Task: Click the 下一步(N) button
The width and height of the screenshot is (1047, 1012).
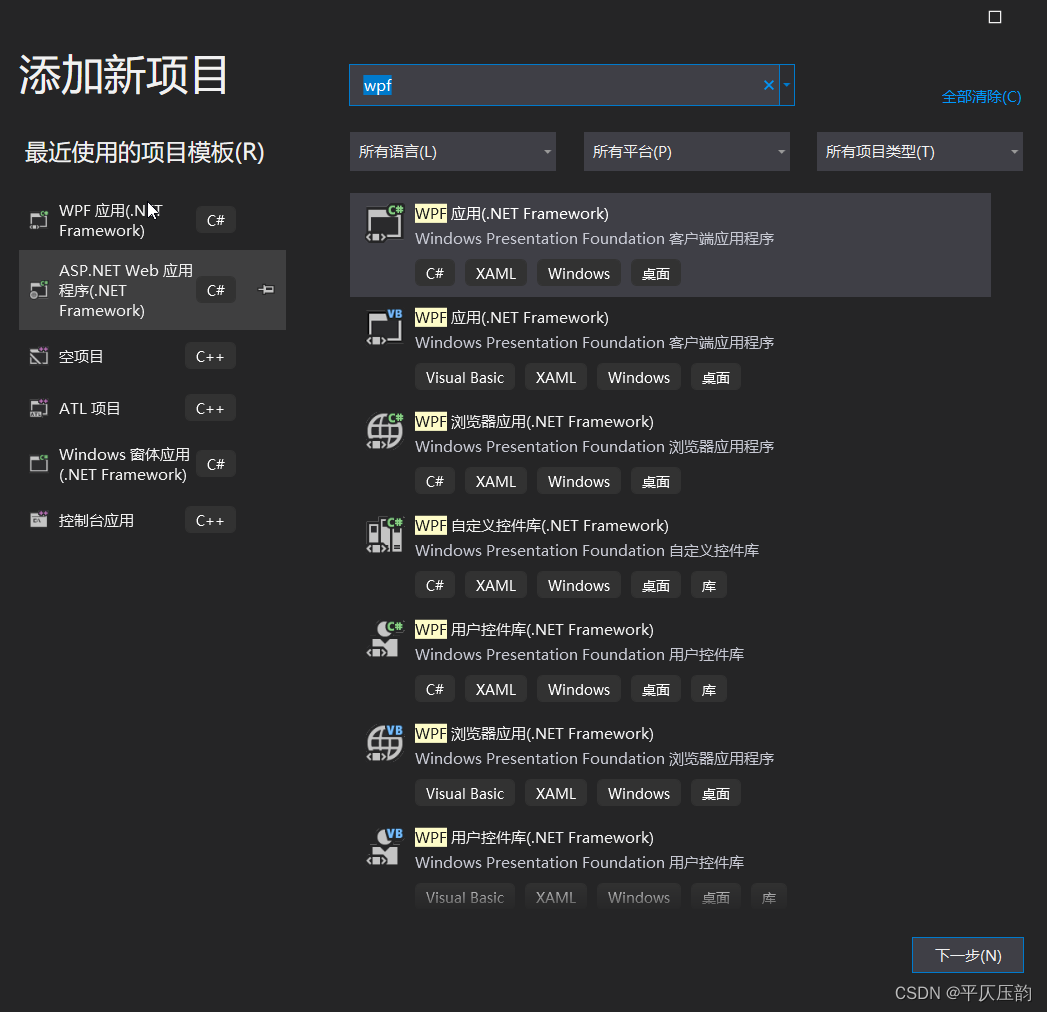Action: click(x=966, y=955)
